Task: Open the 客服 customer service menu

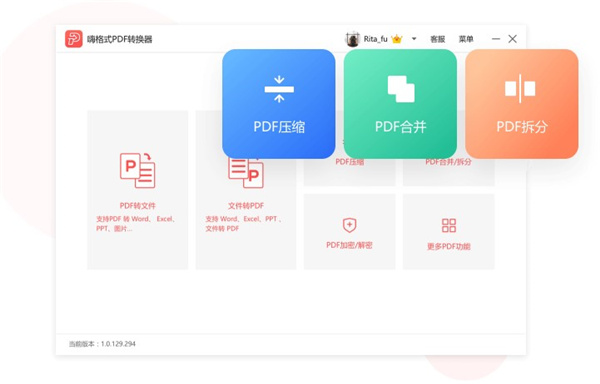Action: pos(437,39)
